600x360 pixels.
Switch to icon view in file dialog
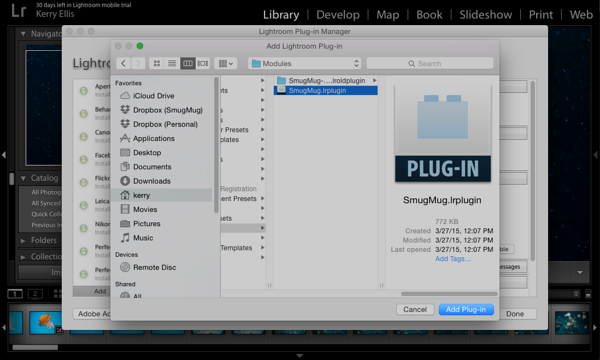click(157, 64)
